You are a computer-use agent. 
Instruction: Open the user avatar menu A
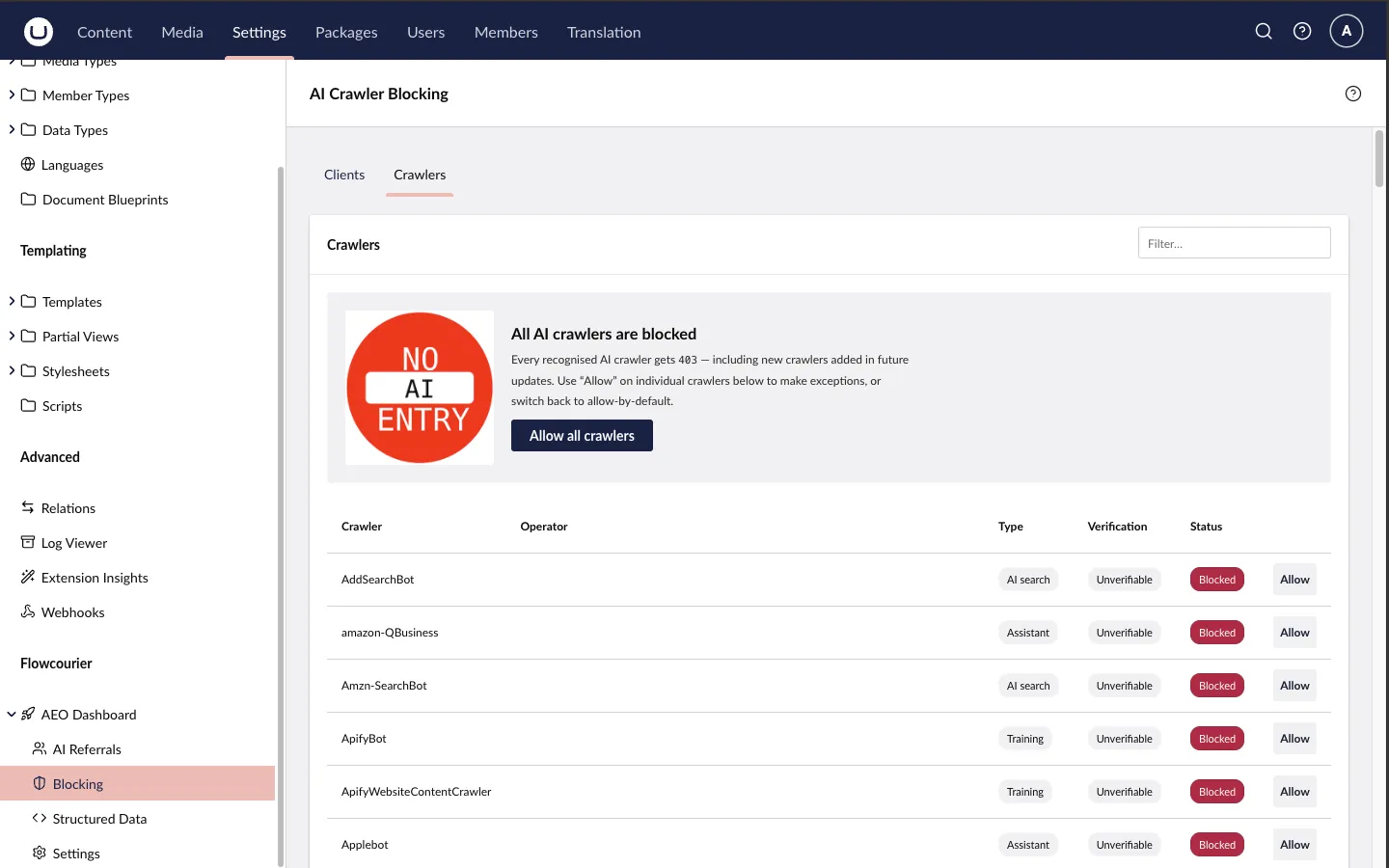(x=1347, y=31)
